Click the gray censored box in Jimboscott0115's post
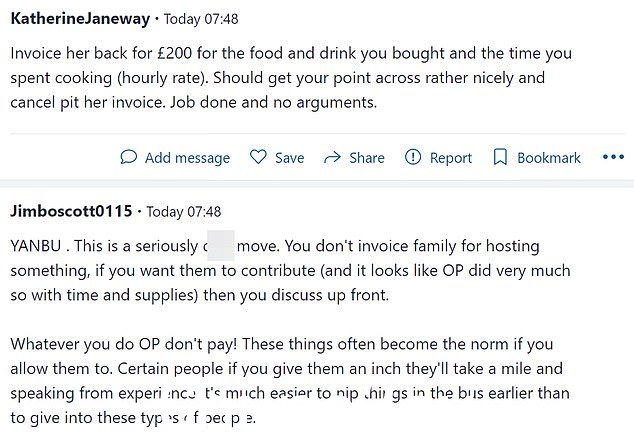 (x=221, y=246)
